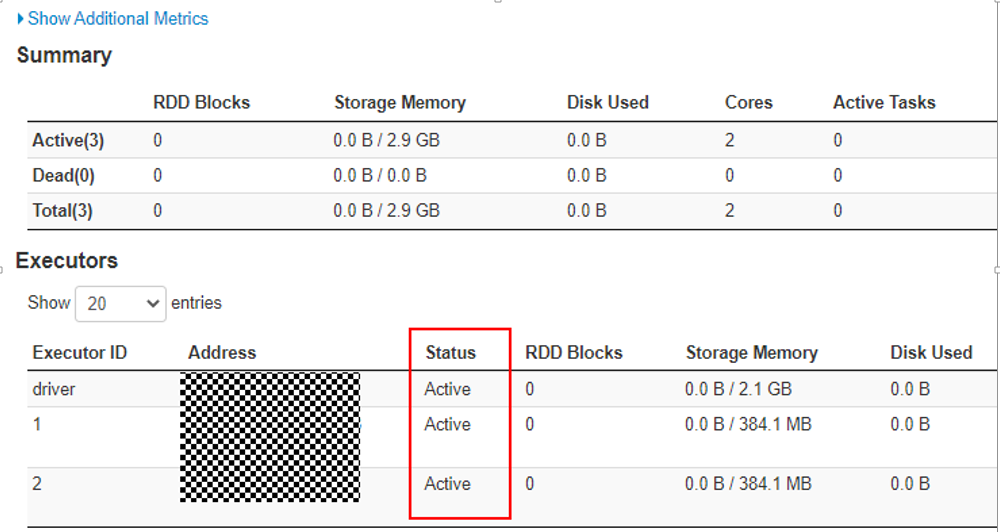This screenshot has height=532, width=1000.
Task: Open the Show entries count dropdown
Action: tap(120, 303)
